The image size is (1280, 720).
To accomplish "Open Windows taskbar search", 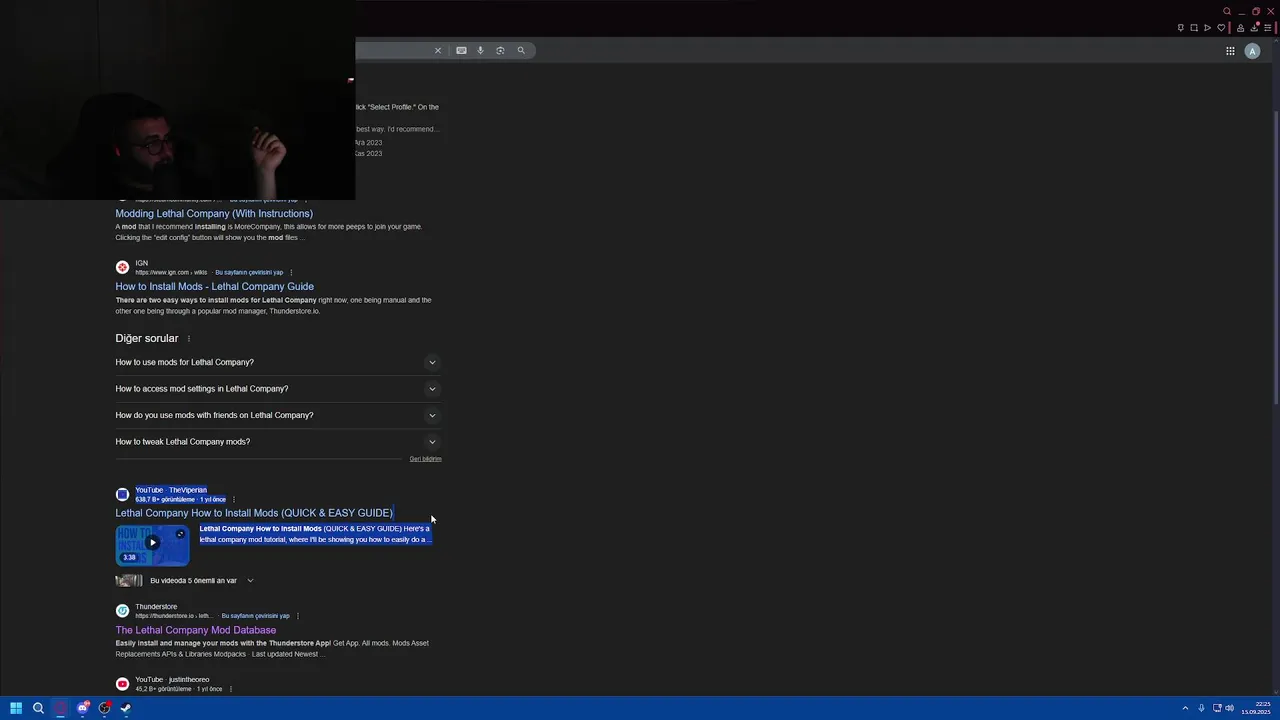I will click(x=38, y=708).
